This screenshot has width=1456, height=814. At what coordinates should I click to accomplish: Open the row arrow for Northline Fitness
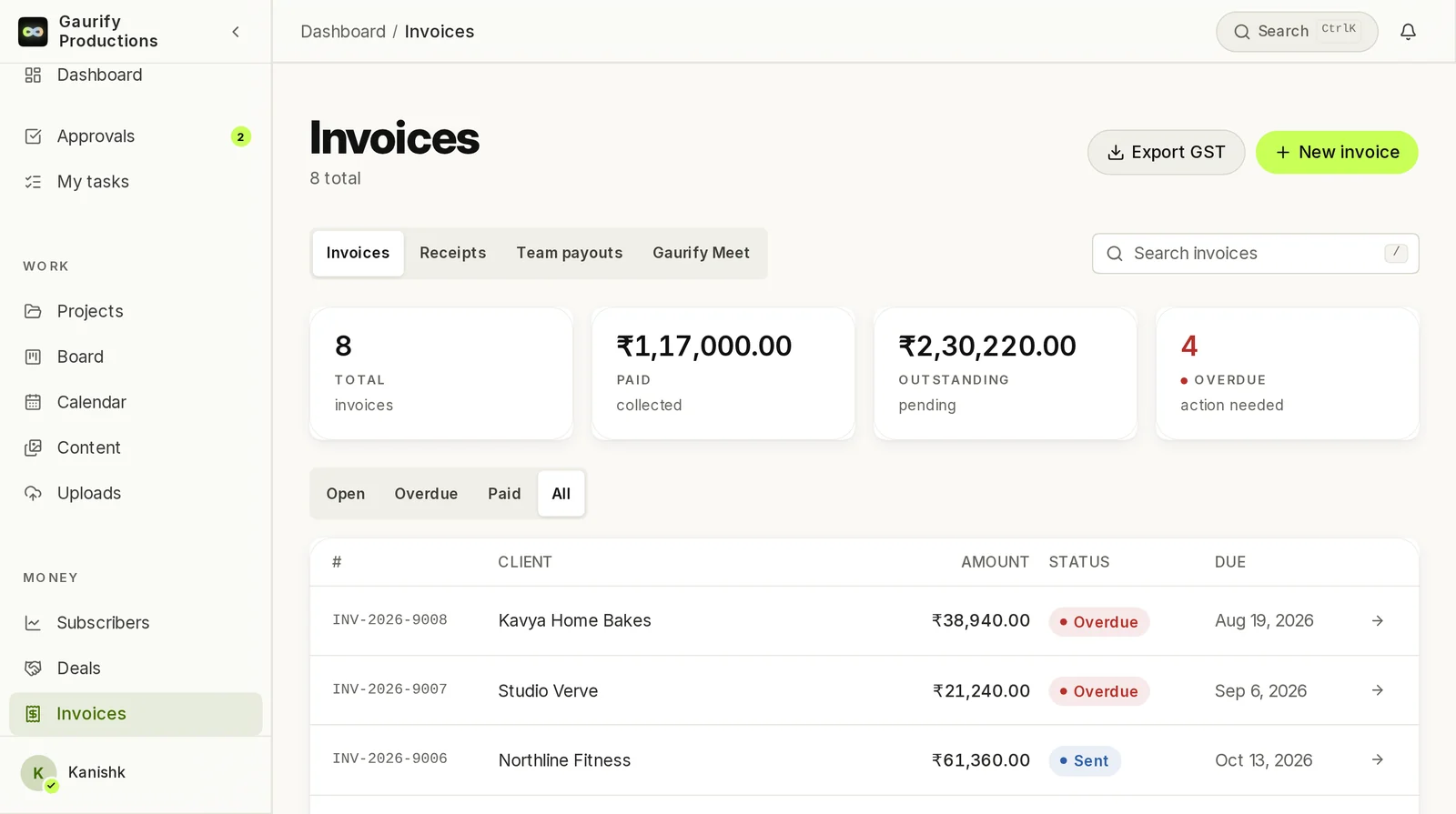click(1378, 759)
